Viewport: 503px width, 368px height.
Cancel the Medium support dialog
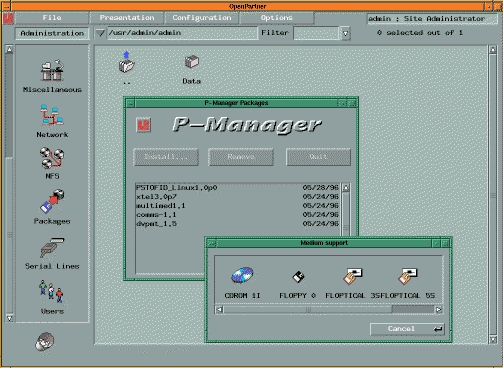tap(407, 329)
